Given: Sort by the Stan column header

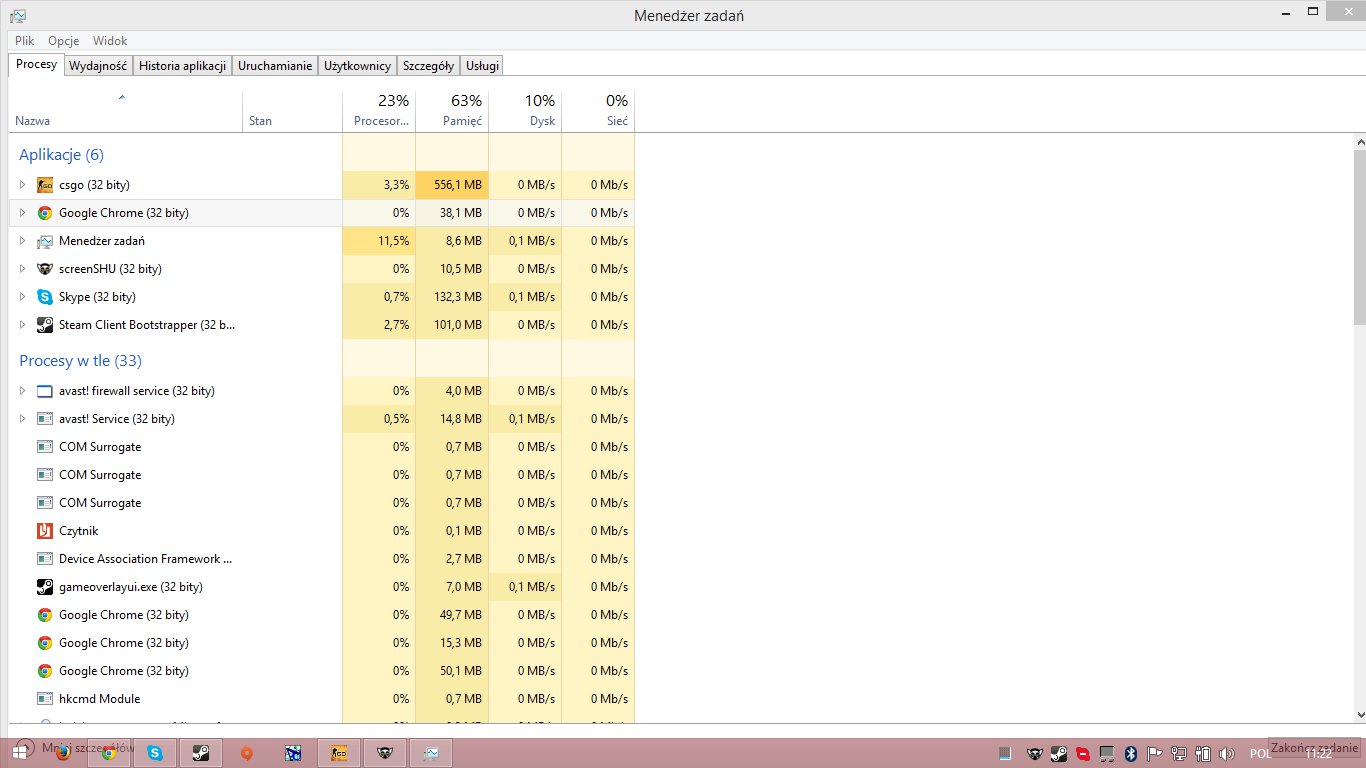Looking at the screenshot, I should [292, 111].
